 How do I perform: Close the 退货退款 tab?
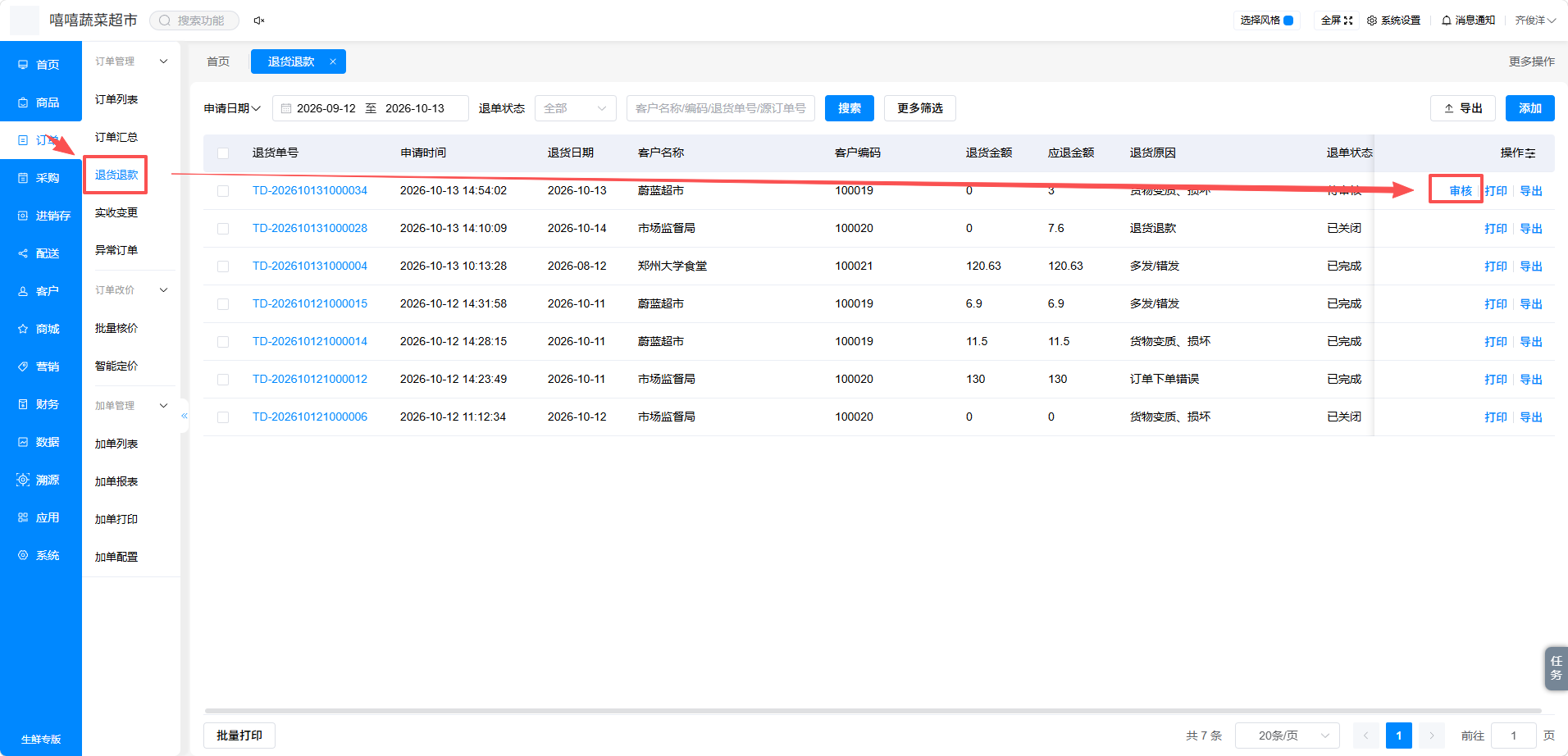point(333,61)
